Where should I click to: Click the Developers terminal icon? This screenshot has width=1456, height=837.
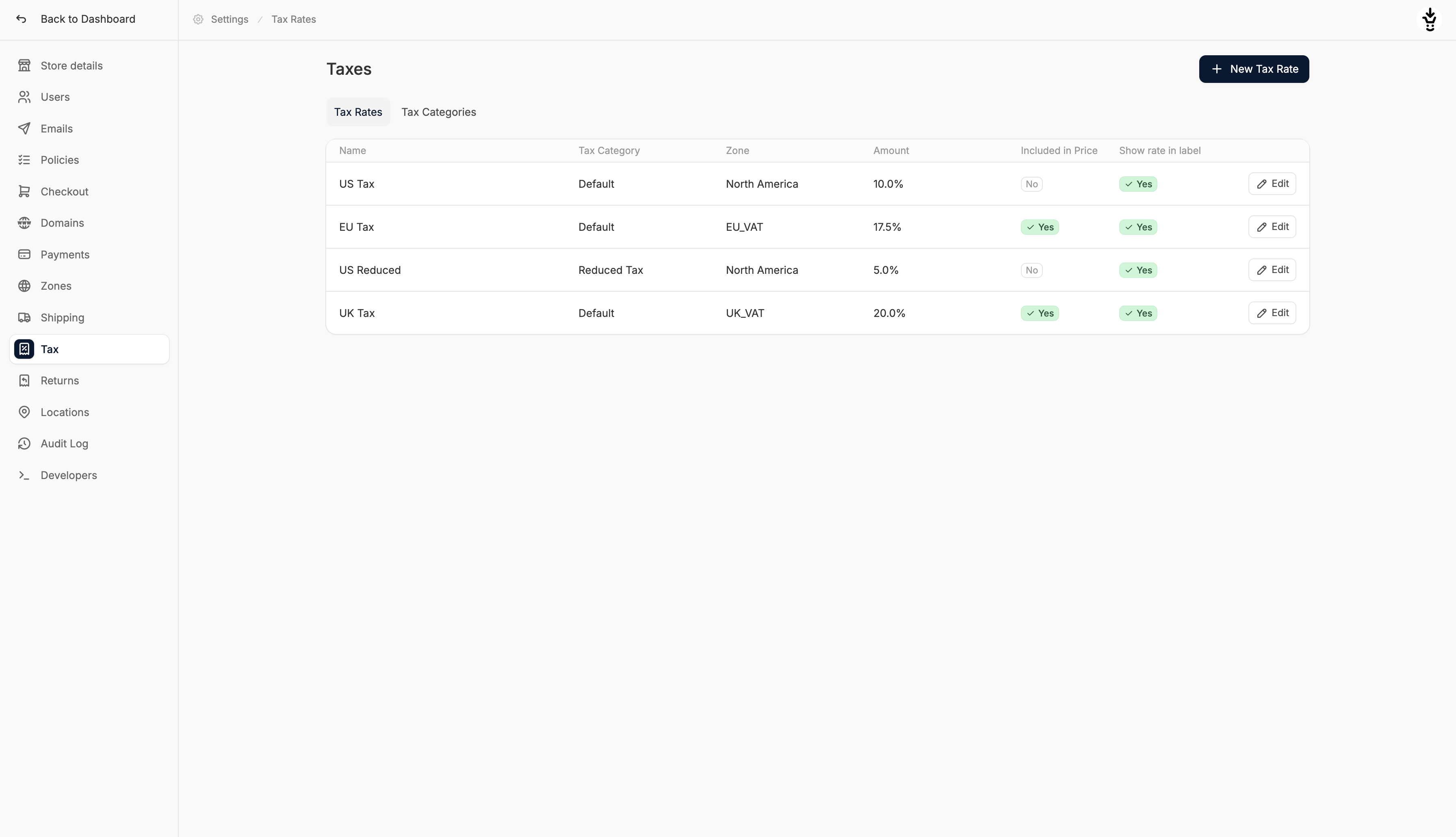24,475
